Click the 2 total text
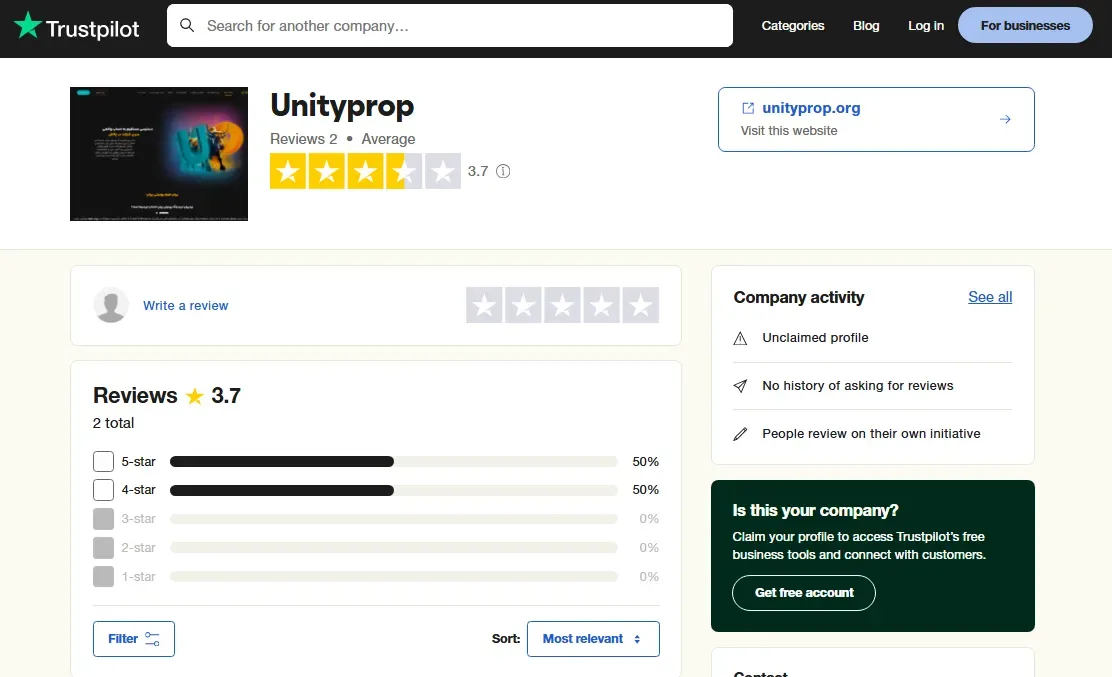This screenshot has height=677, width=1112. pyautogui.click(x=113, y=423)
